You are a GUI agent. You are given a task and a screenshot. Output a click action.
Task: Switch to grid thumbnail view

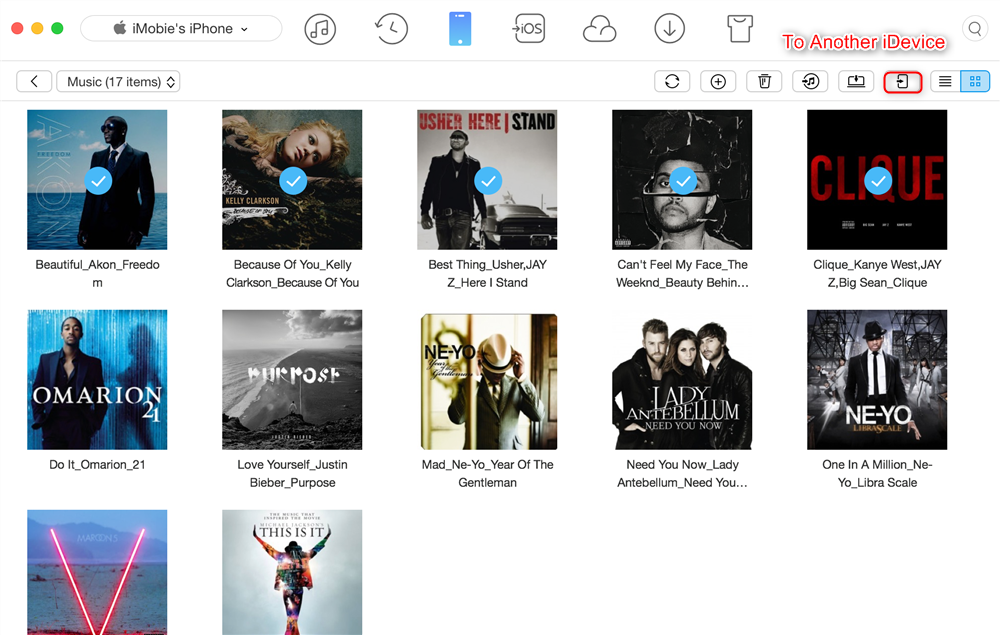(x=975, y=82)
